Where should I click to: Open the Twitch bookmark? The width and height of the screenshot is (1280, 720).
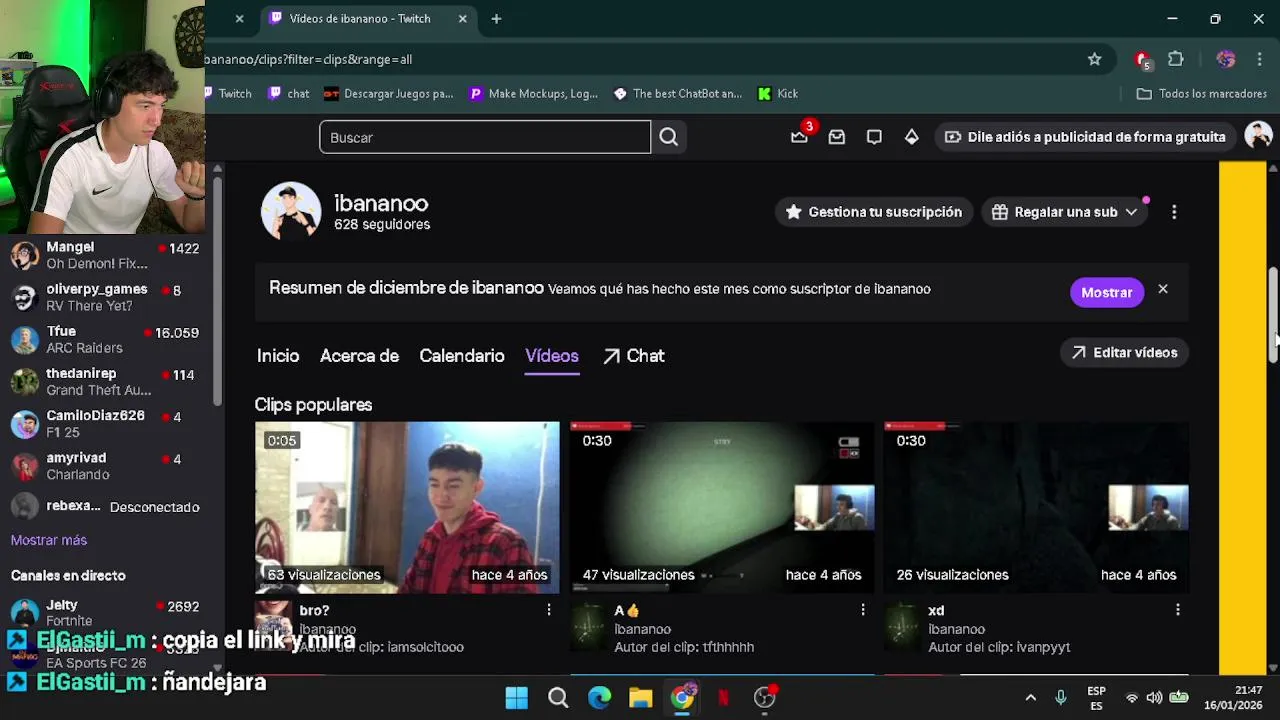pos(229,93)
